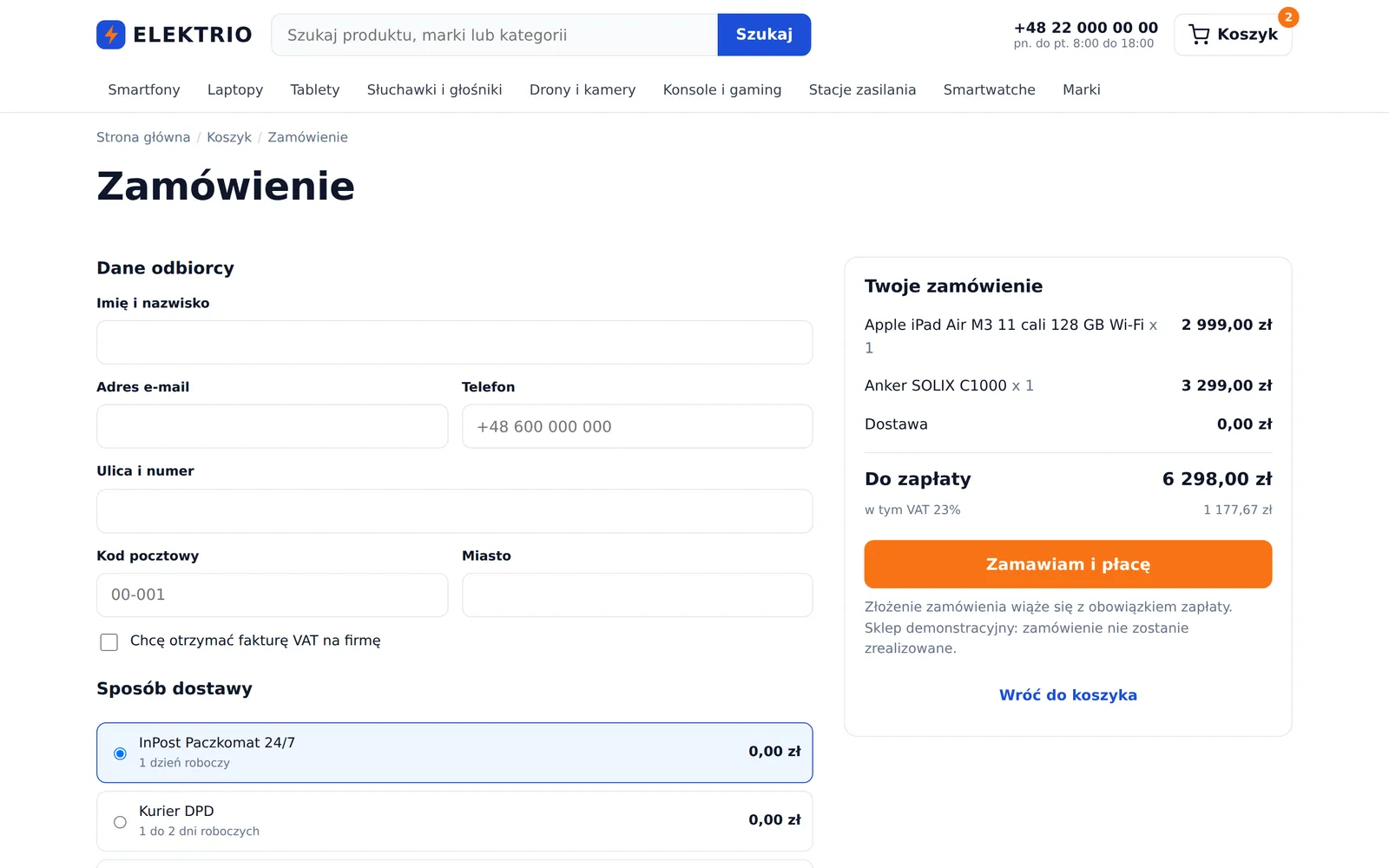Image resolution: width=1389 pixels, height=868 pixels.
Task: Click Wróć do koszyka link
Action: click(1068, 695)
